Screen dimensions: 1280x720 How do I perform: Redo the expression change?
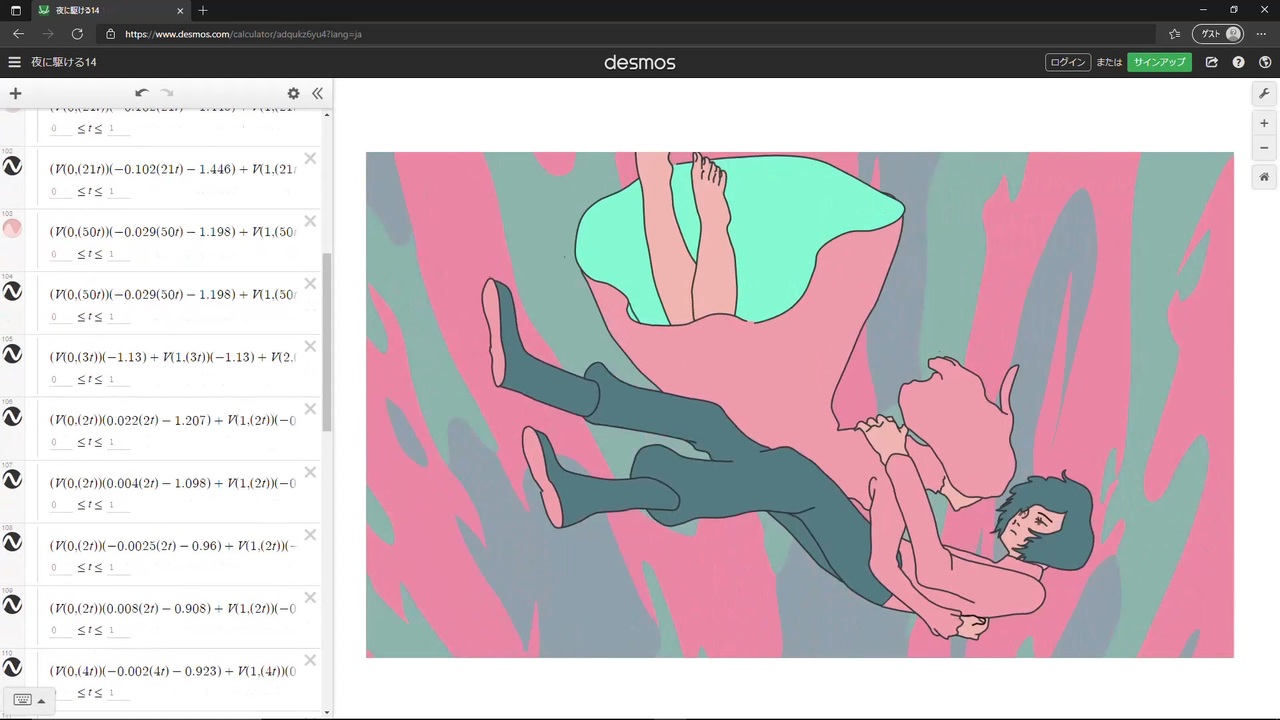coord(167,93)
